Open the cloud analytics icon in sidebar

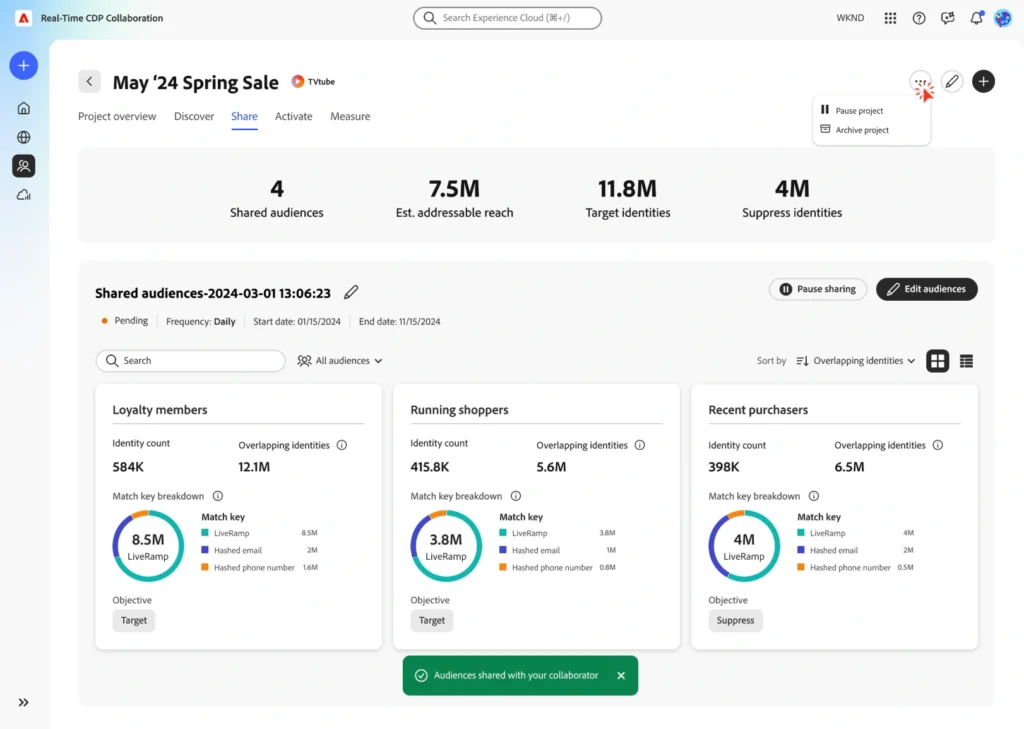click(x=24, y=195)
